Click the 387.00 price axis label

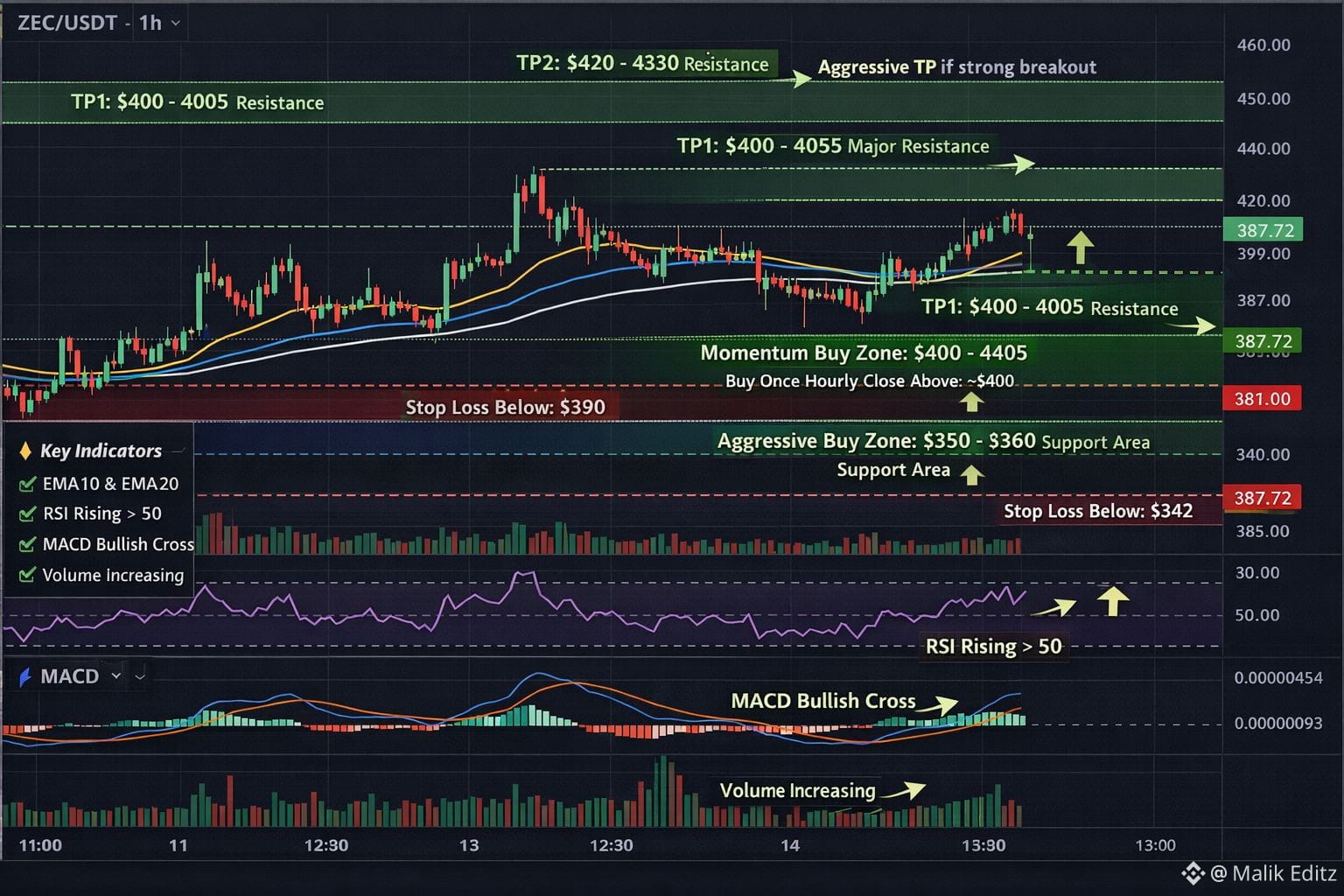click(1263, 301)
